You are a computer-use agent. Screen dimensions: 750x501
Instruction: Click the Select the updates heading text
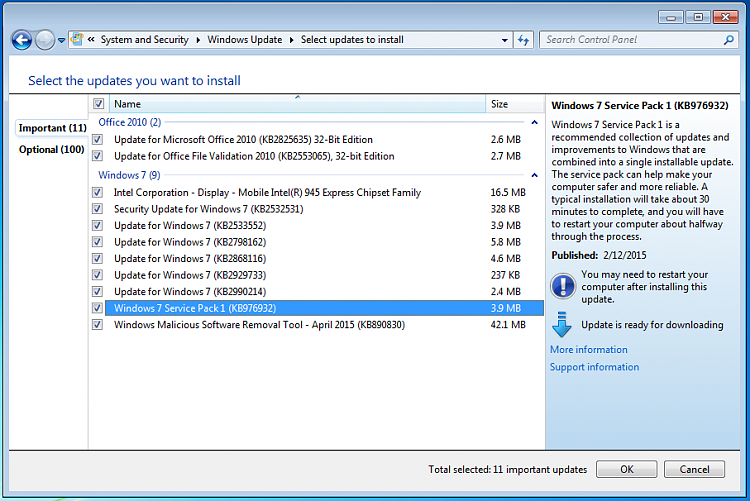pyautogui.click(x=134, y=80)
